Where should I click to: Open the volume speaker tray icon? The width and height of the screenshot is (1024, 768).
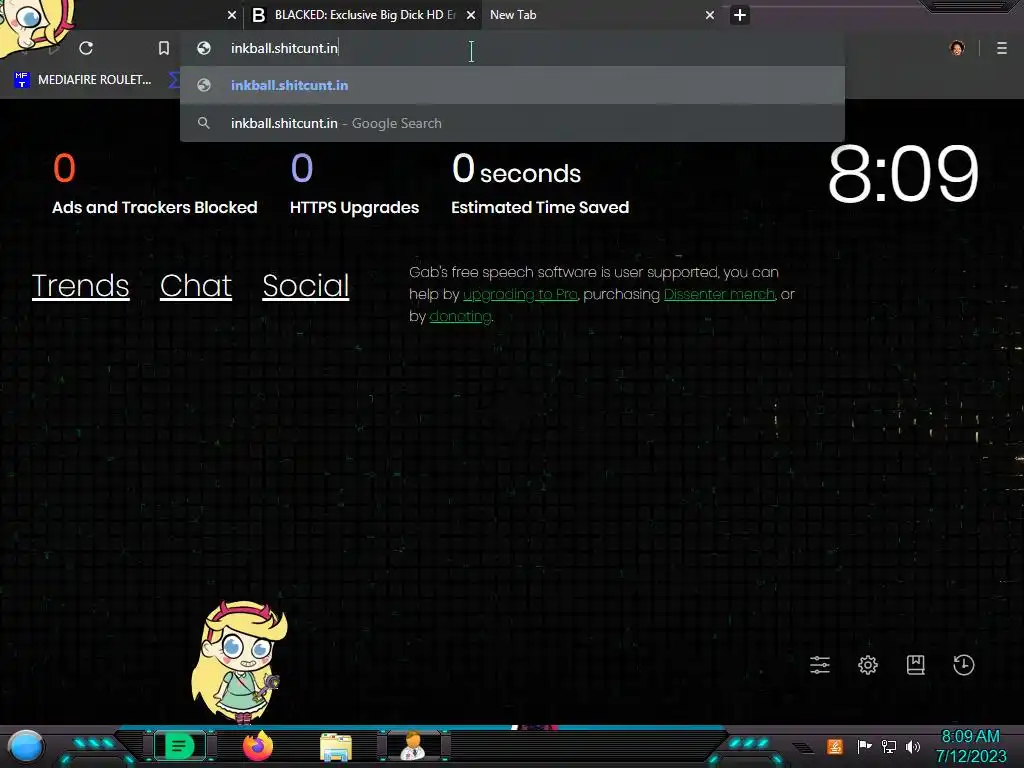pyautogui.click(x=912, y=746)
